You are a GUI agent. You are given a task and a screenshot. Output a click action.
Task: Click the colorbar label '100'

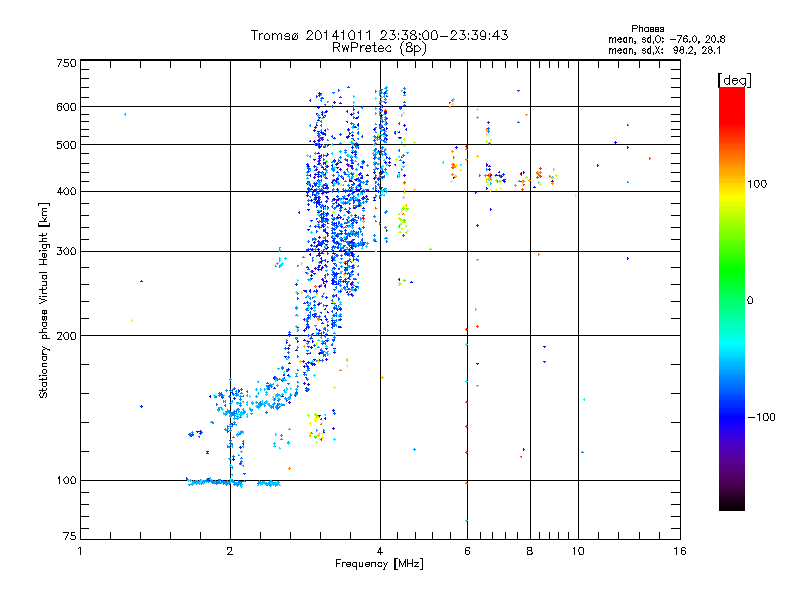tap(757, 184)
